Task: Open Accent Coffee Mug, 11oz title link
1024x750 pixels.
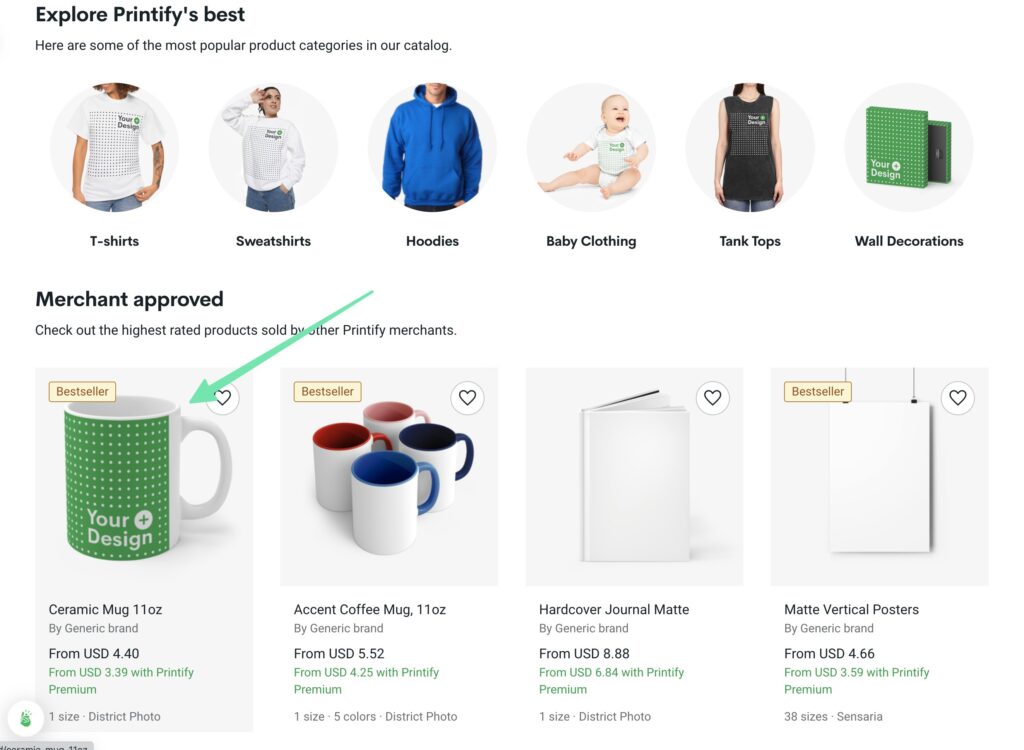Action: tap(369, 609)
